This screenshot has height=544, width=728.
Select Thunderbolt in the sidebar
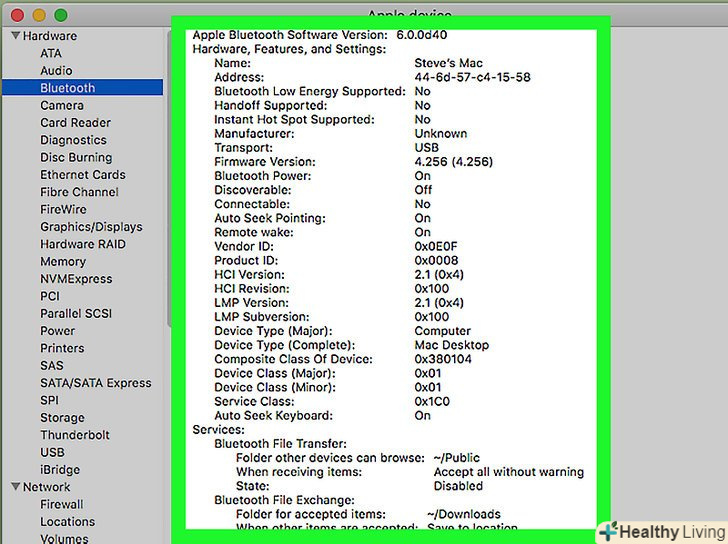(75, 435)
